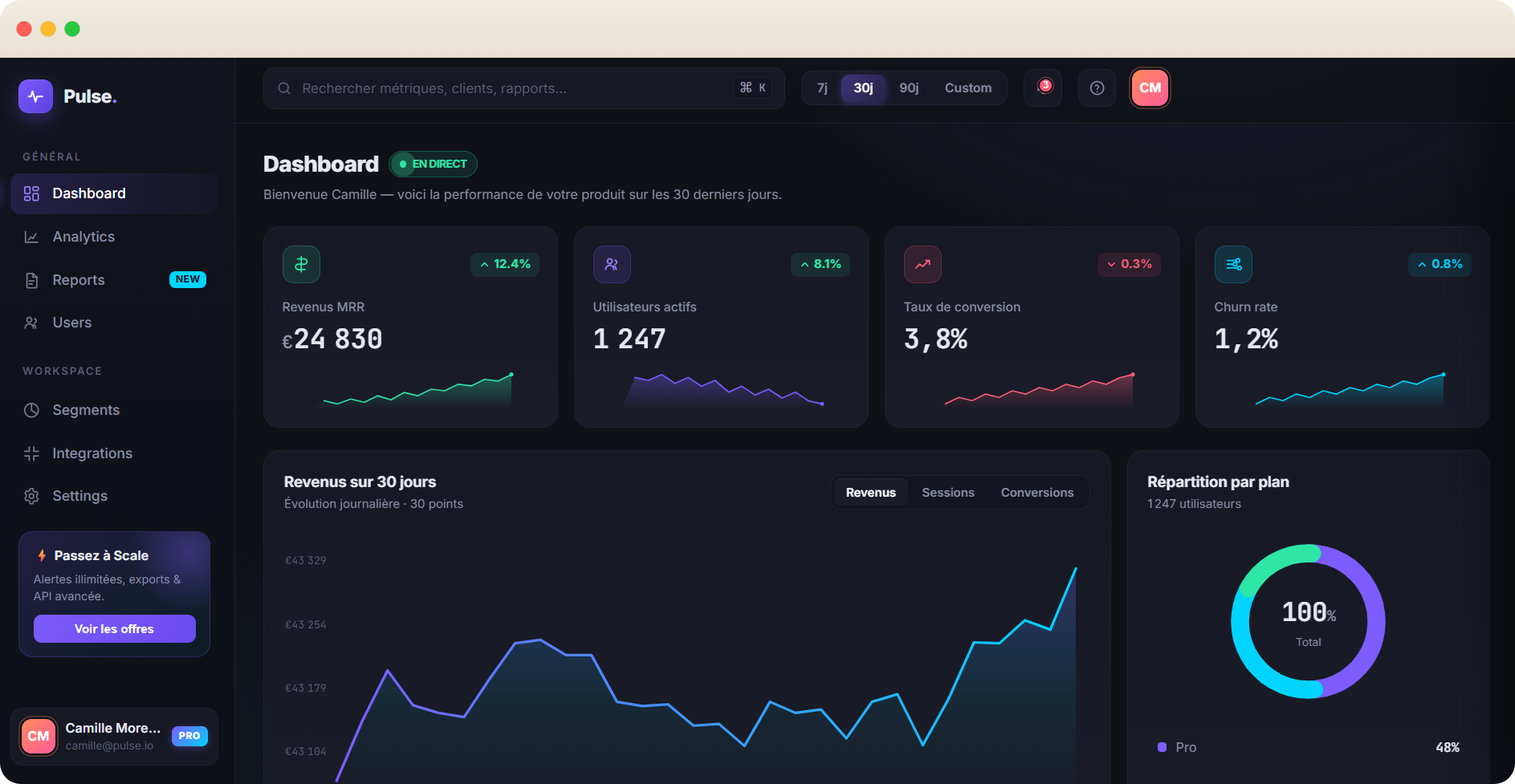Click the Settings gear icon
Viewport: 1515px width, 784px height.
[31, 496]
